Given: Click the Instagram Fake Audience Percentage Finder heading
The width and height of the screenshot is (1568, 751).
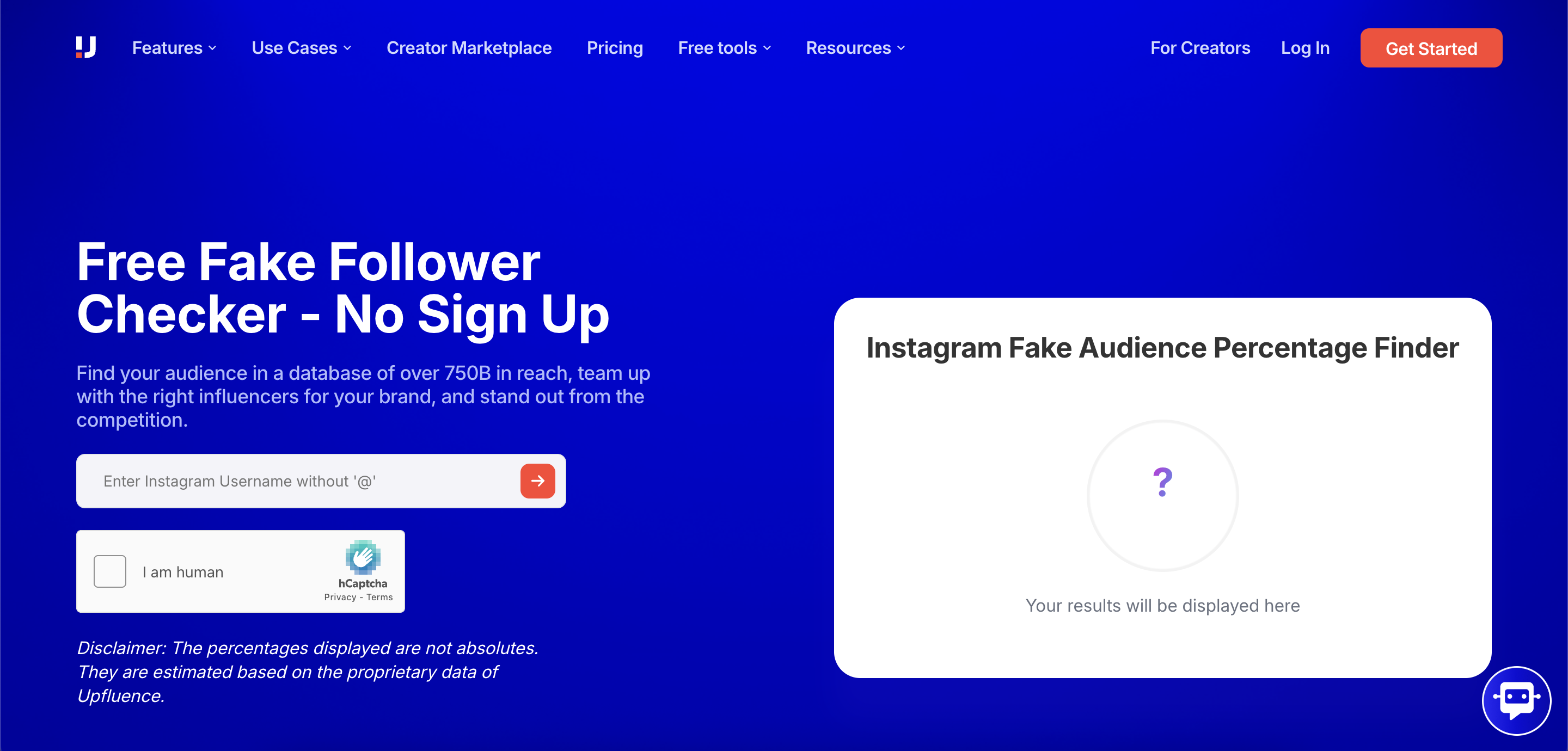Looking at the screenshot, I should (x=1162, y=348).
